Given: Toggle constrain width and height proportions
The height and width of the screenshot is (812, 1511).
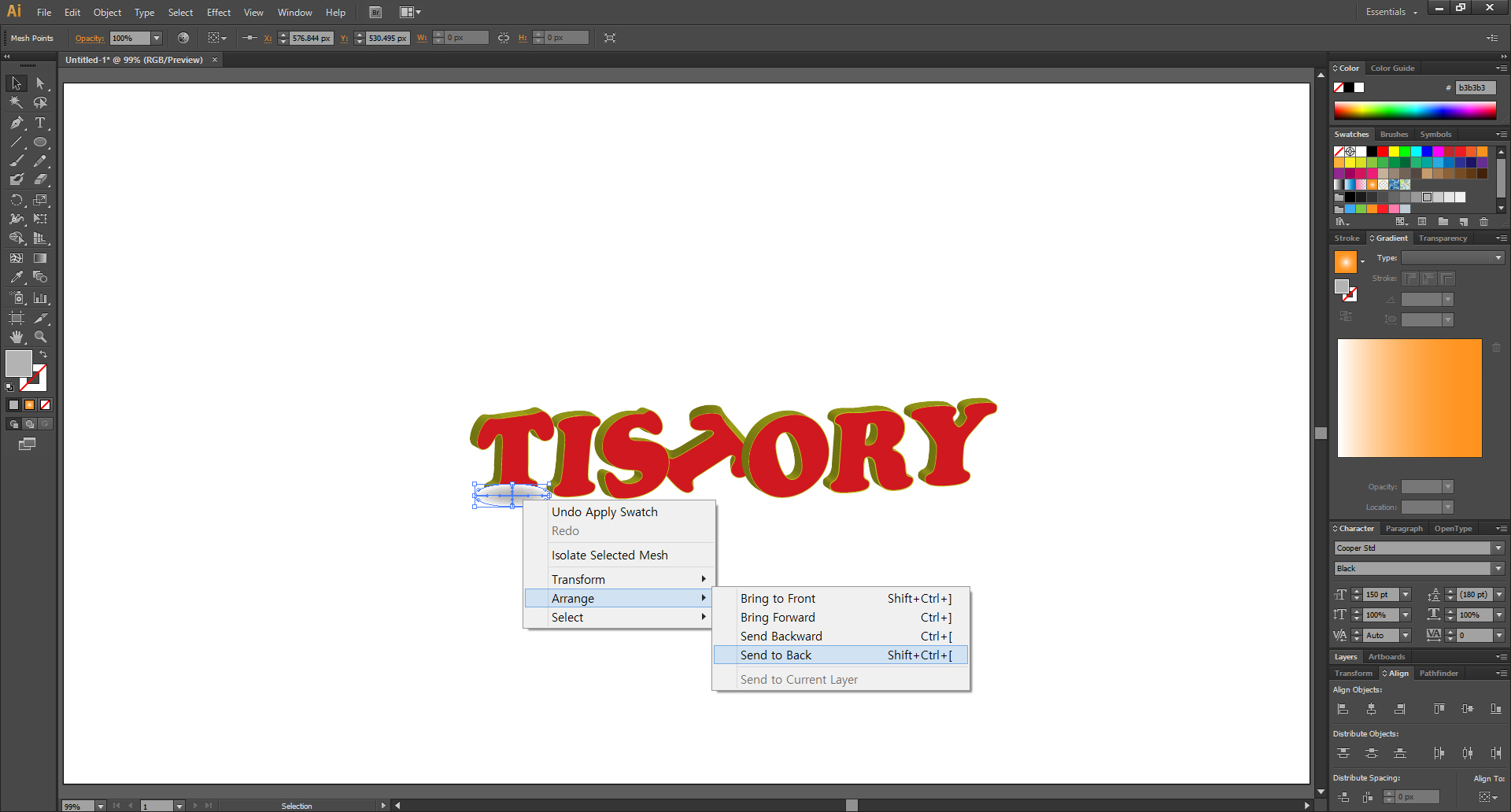Looking at the screenshot, I should pyautogui.click(x=504, y=38).
